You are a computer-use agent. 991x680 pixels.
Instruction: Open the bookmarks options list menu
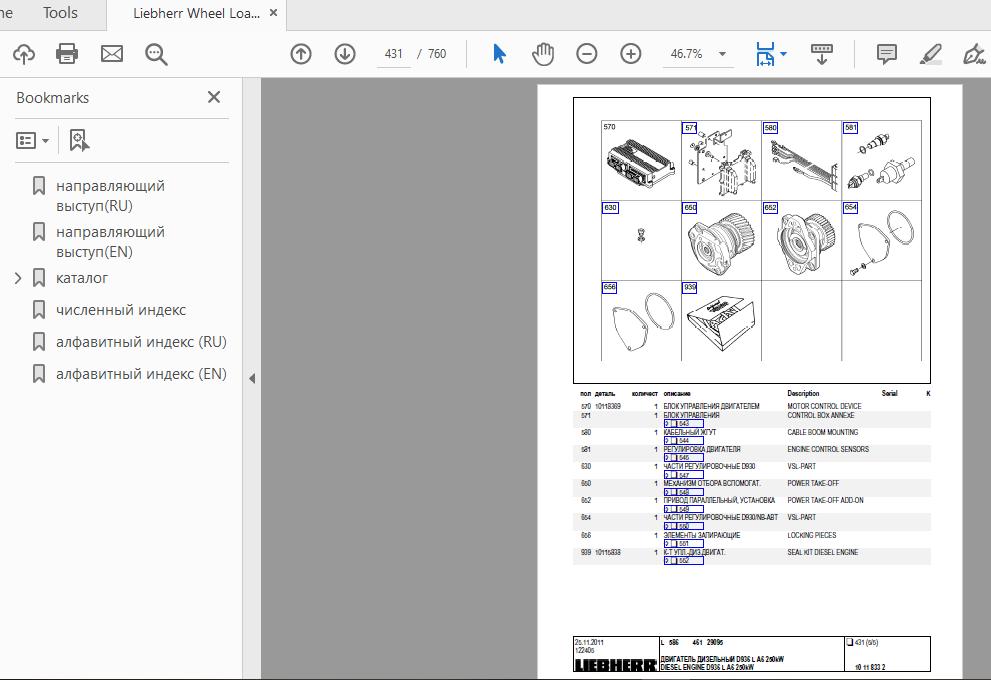click(x=32, y=140)
